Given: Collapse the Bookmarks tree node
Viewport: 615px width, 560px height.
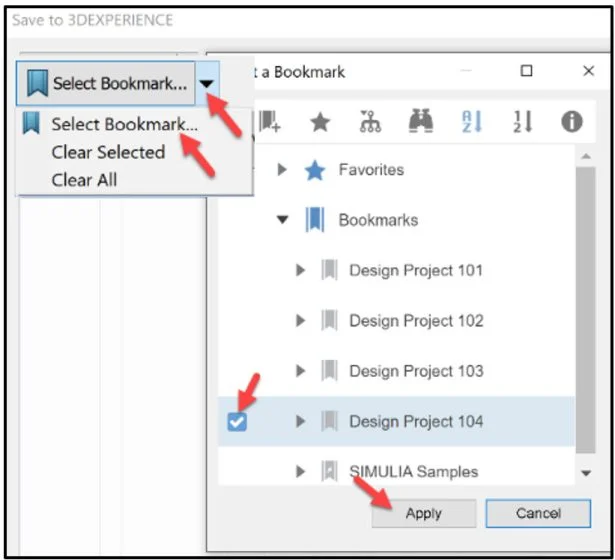Looking at the screenshot, I should (x=283, y=220).
